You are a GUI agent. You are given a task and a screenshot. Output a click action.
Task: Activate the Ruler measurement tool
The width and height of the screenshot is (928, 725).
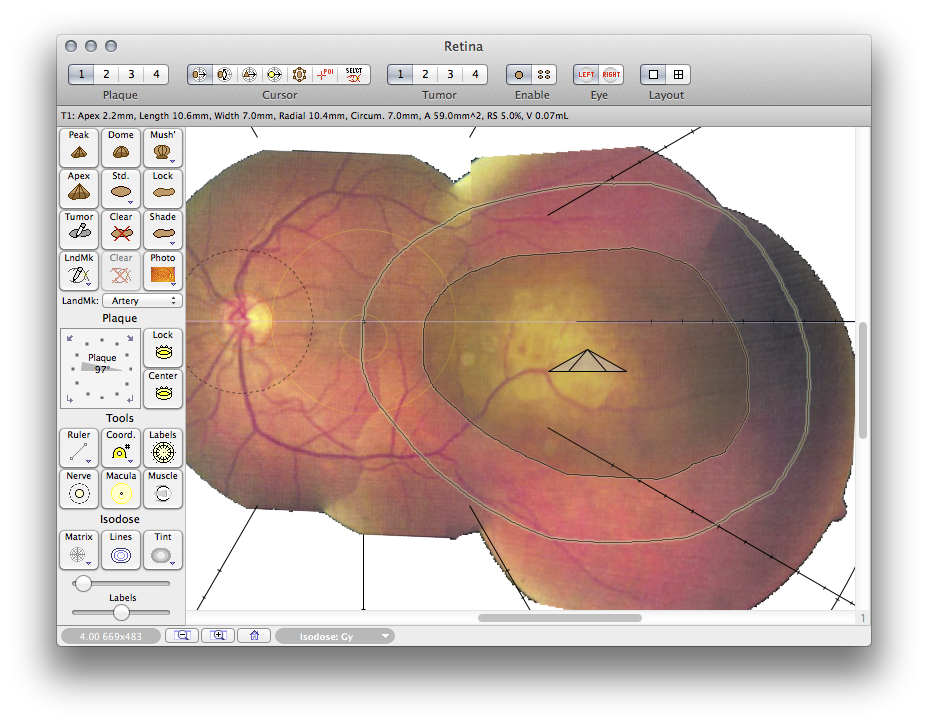tap(79, 448)
